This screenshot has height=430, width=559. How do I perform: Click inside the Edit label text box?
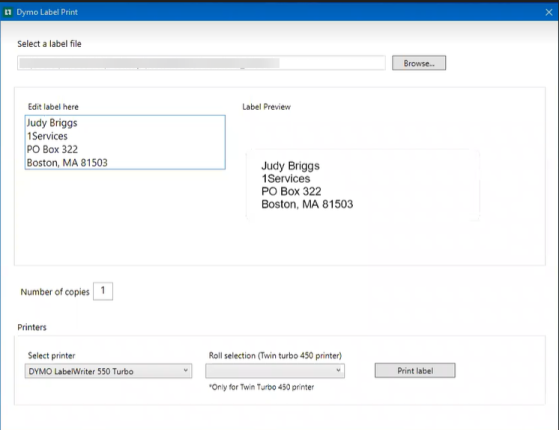click(x=125, y=142)
